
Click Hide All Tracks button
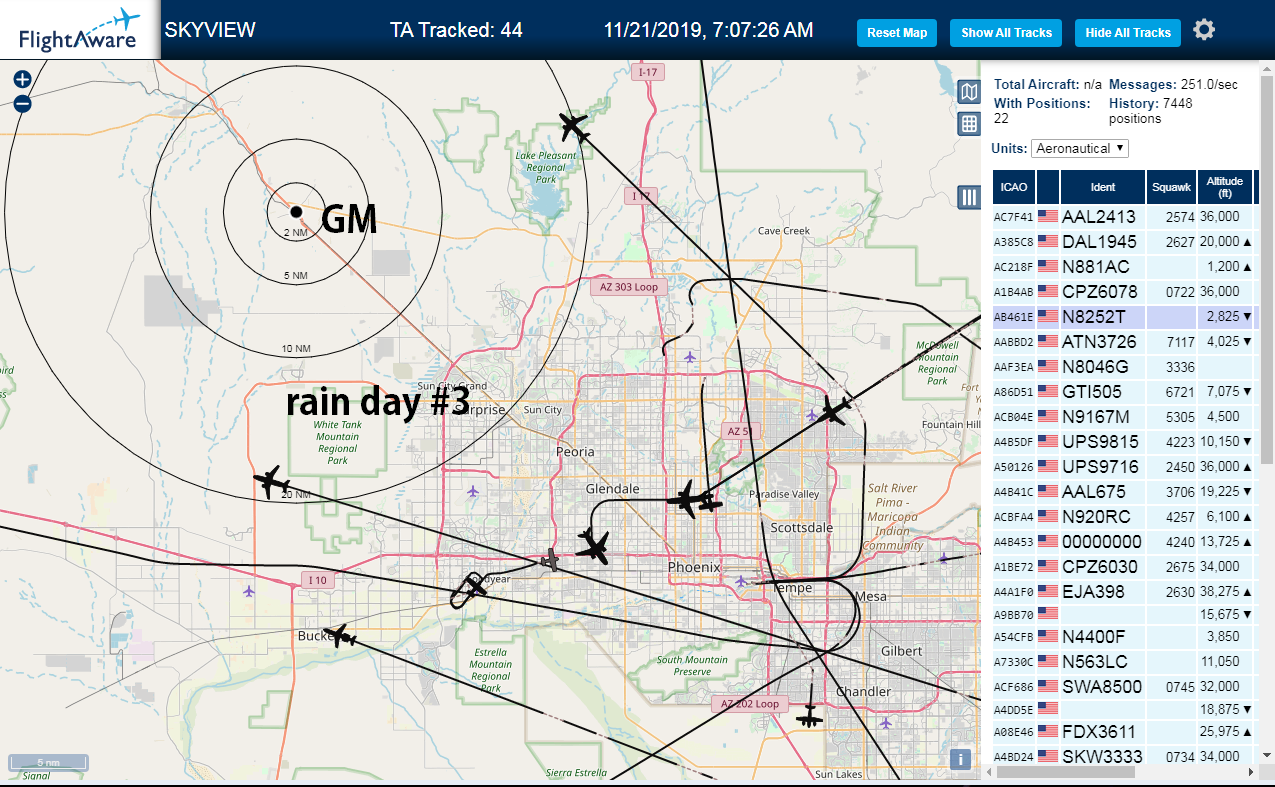[1128, 33]
